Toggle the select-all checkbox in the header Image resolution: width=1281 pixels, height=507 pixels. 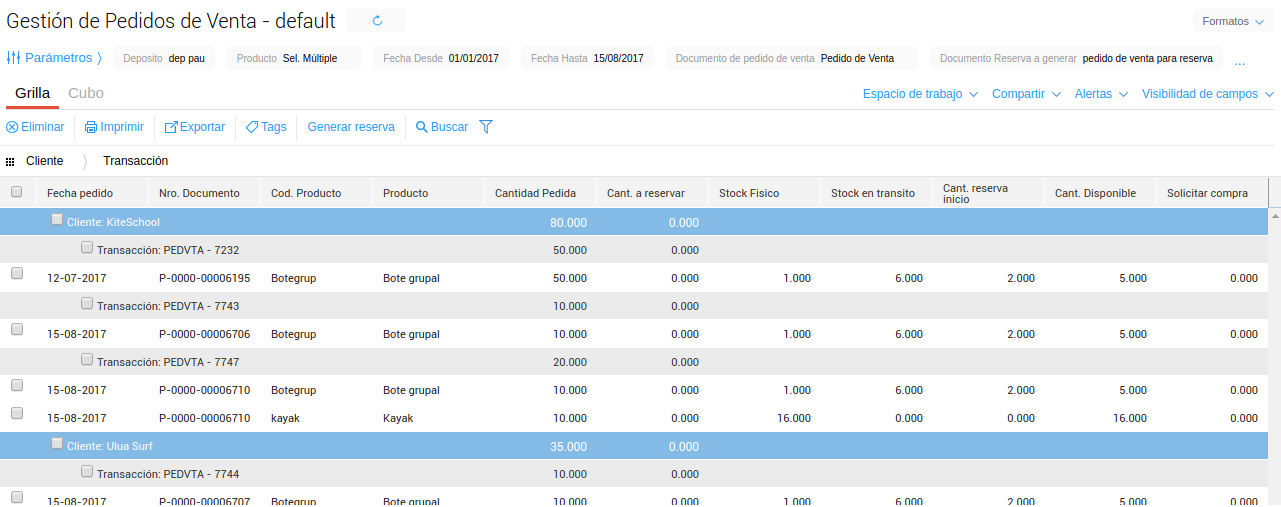16,192
